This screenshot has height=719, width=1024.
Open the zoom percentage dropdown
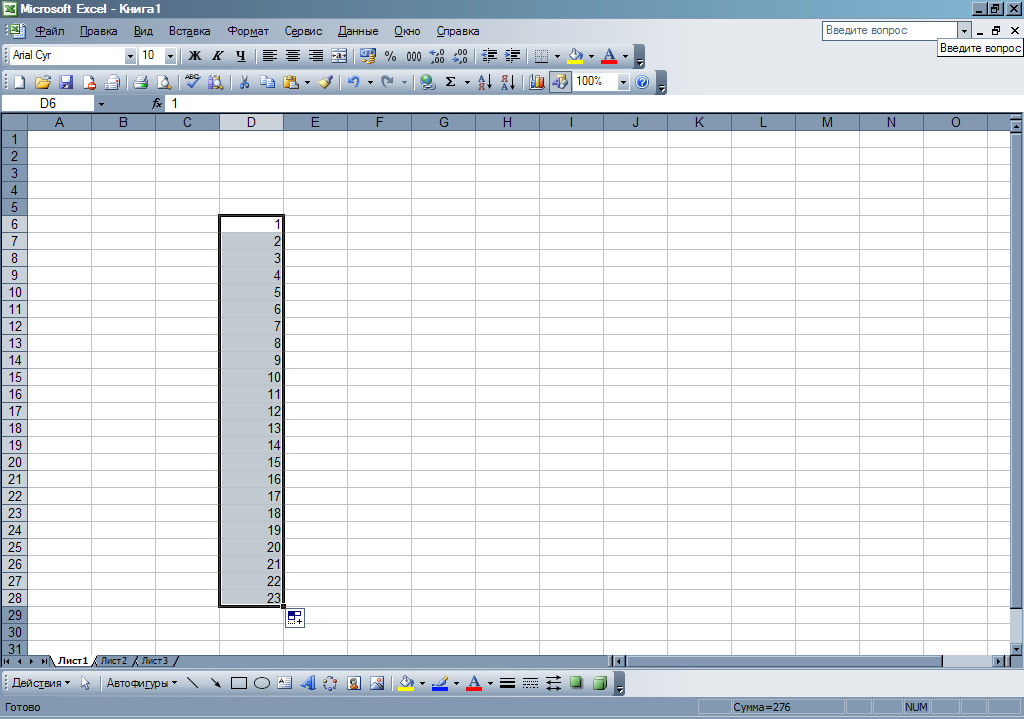tap(623, 82)
